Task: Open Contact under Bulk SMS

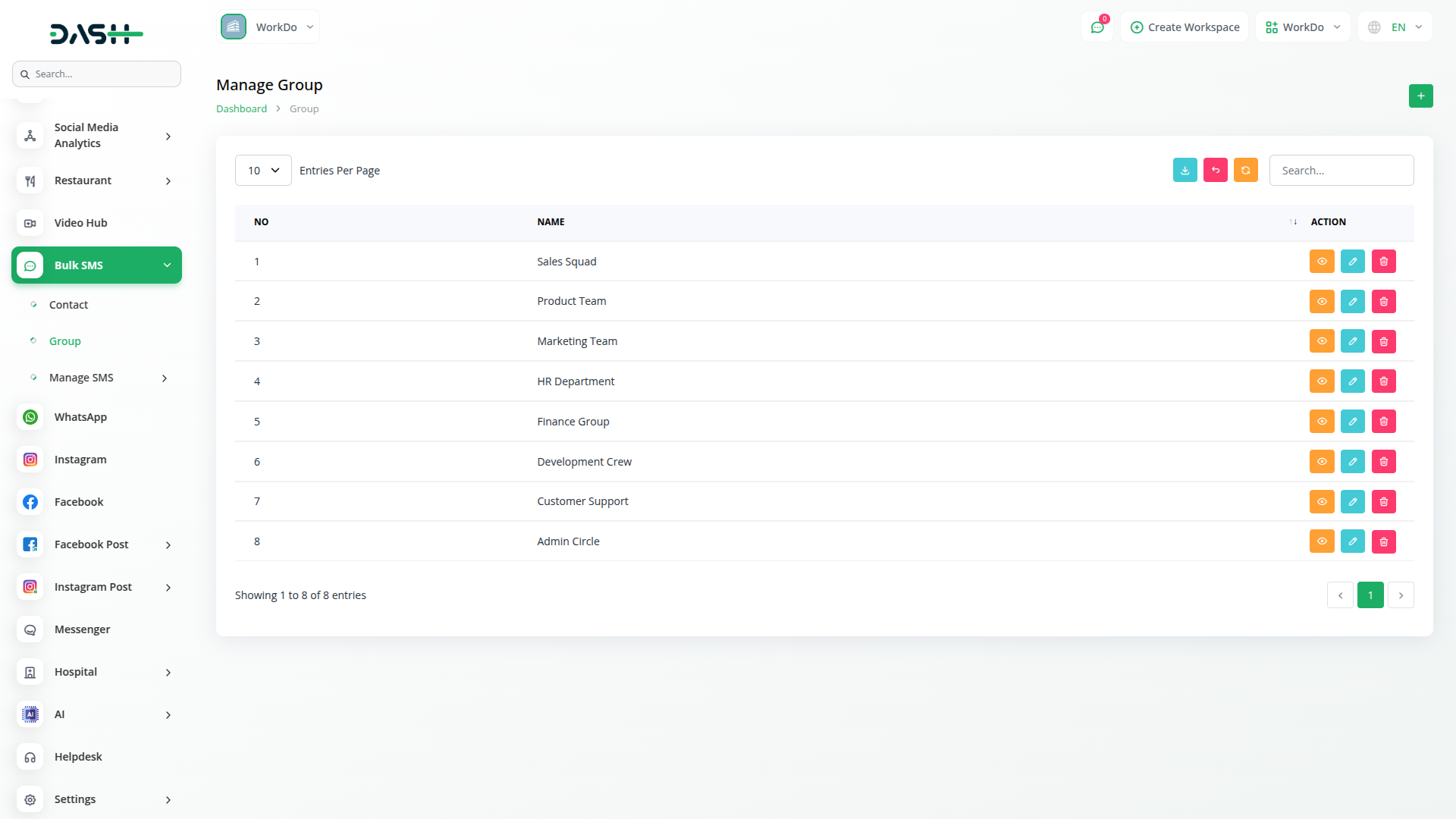Action: (x=68, y=305)
